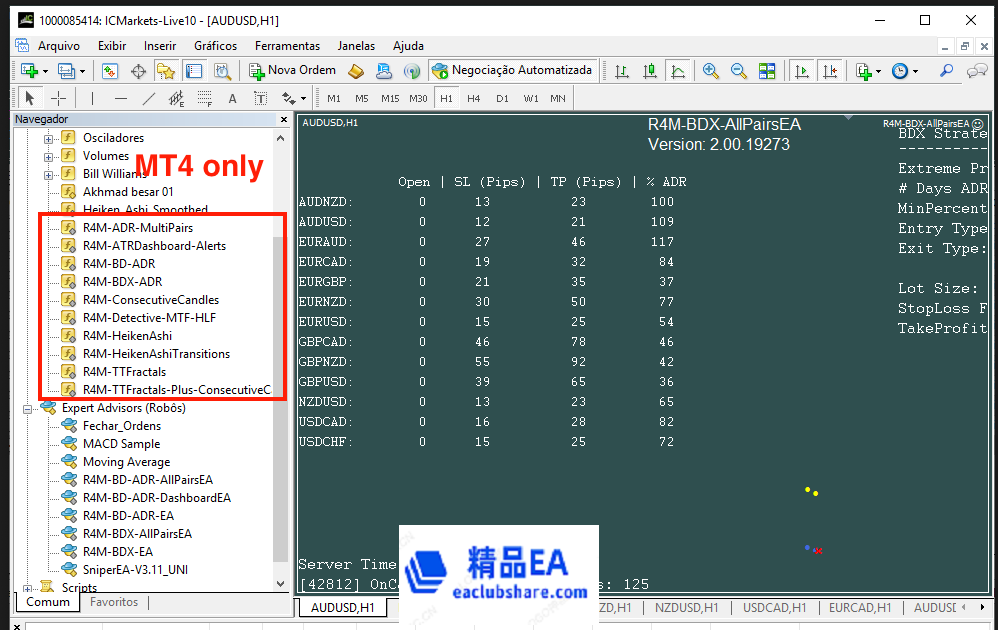Click the Navigator vertical scrollbar thumb
Image resolution: width=998 pixels, height=630 pixels.
(280, 399)
